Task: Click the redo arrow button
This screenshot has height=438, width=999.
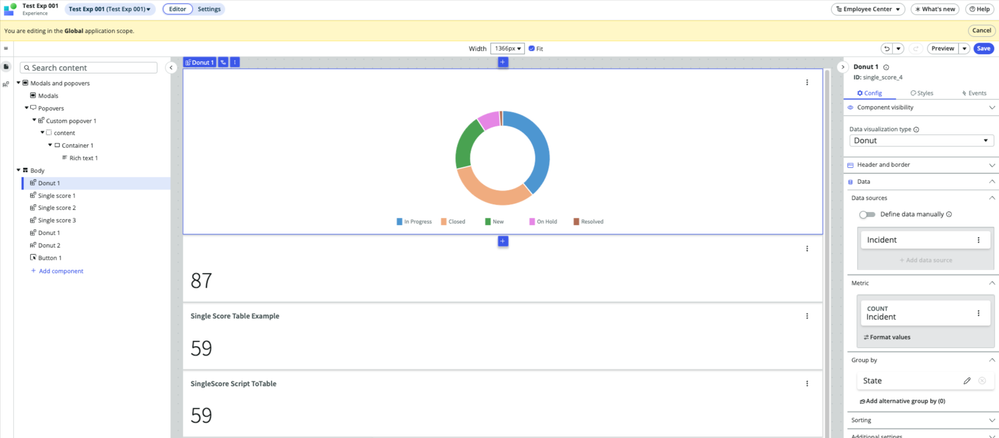Action: pyautogui.click(x=915, y=48)
